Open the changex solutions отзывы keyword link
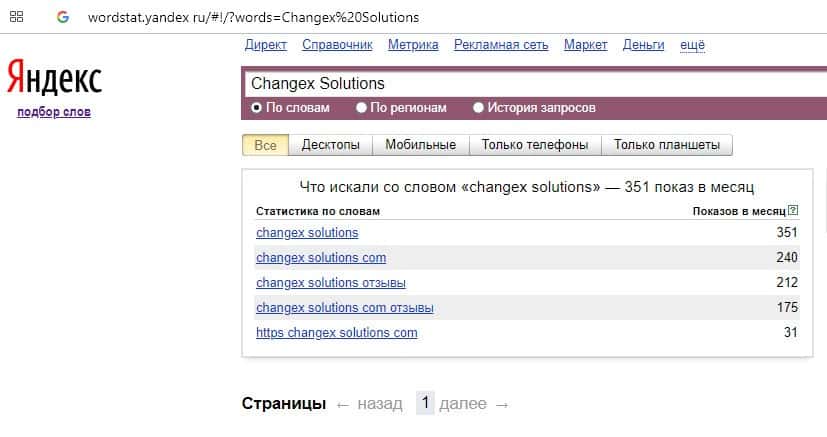The width and height of the screenshot is (827, 437). pos(331,283)
